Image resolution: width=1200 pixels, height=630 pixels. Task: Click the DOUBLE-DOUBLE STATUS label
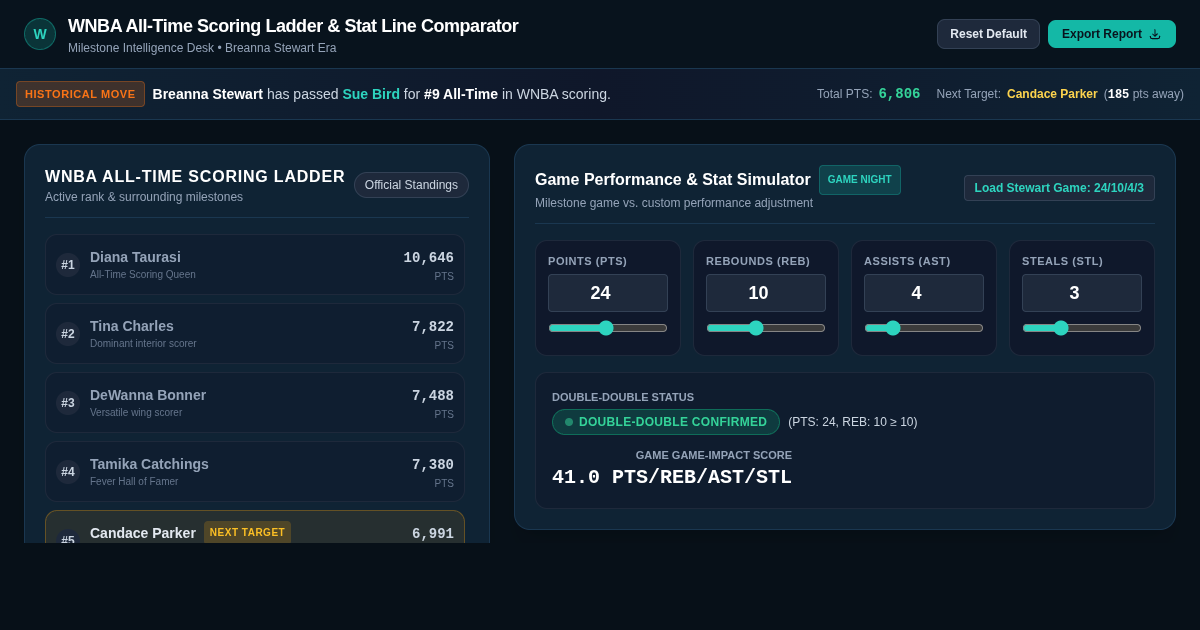[623, 397]
